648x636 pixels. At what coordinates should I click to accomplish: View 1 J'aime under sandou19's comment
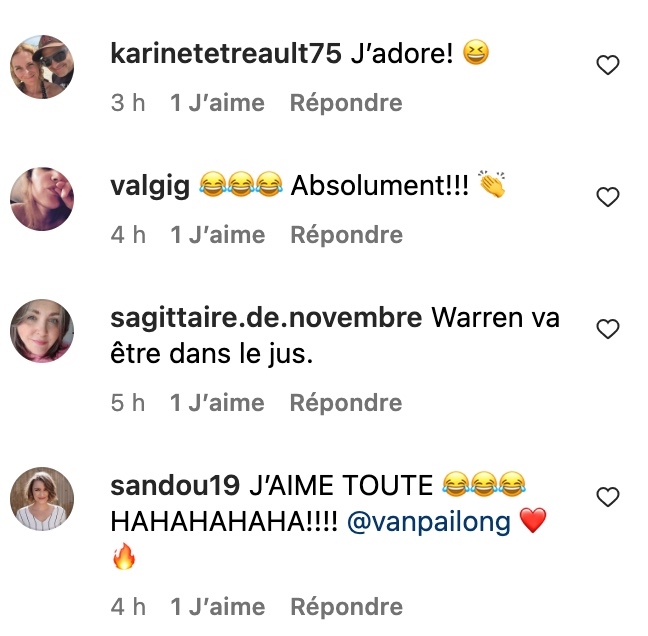[x=217, y=607]
